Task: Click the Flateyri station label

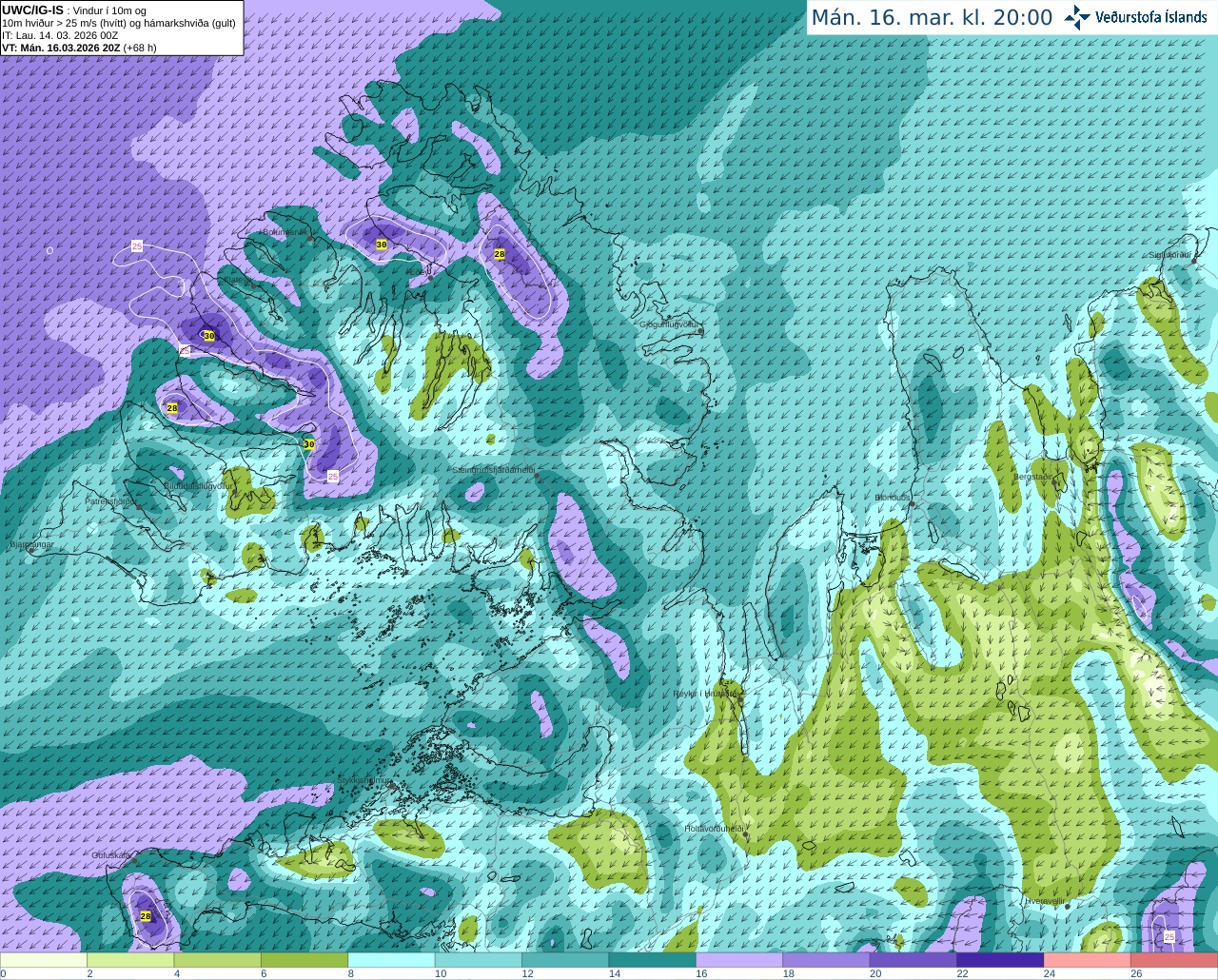Action: click(x=238, y=280)
